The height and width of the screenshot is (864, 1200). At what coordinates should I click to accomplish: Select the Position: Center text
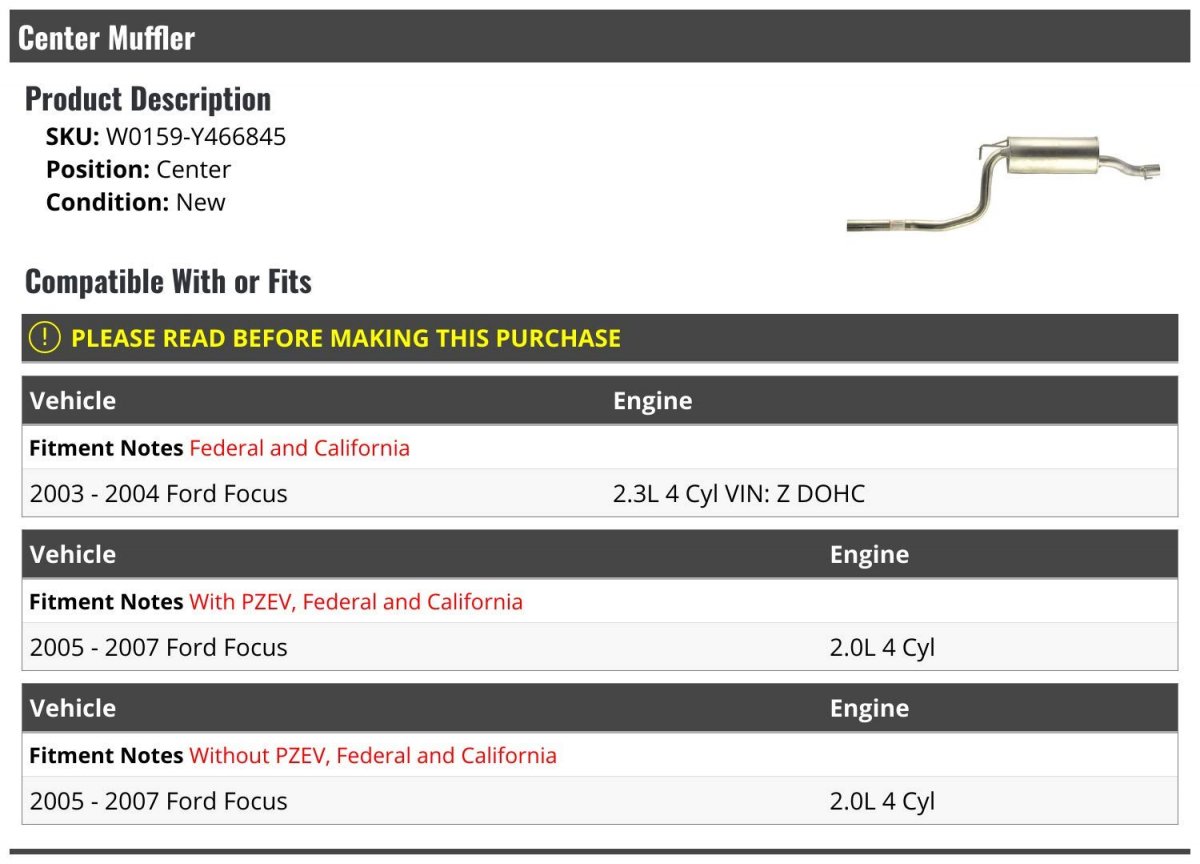click(138, 169)
